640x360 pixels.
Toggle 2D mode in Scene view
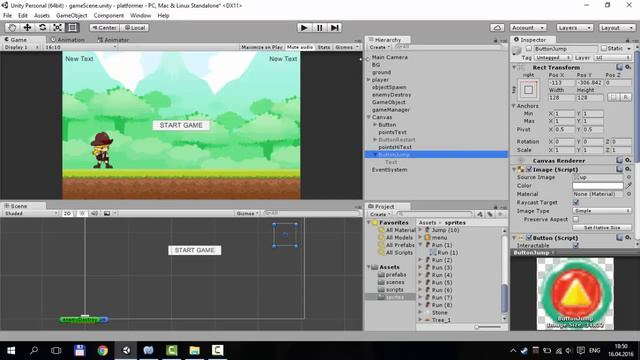[67, 213]
